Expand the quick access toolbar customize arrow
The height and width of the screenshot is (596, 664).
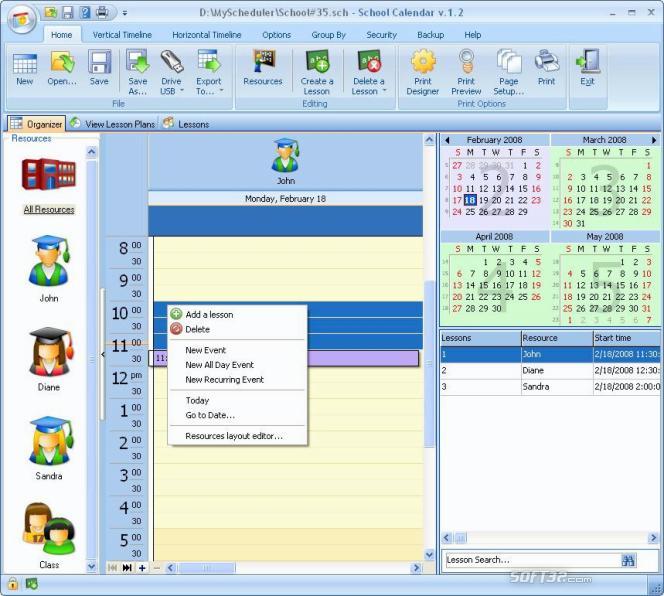(124, 13)
